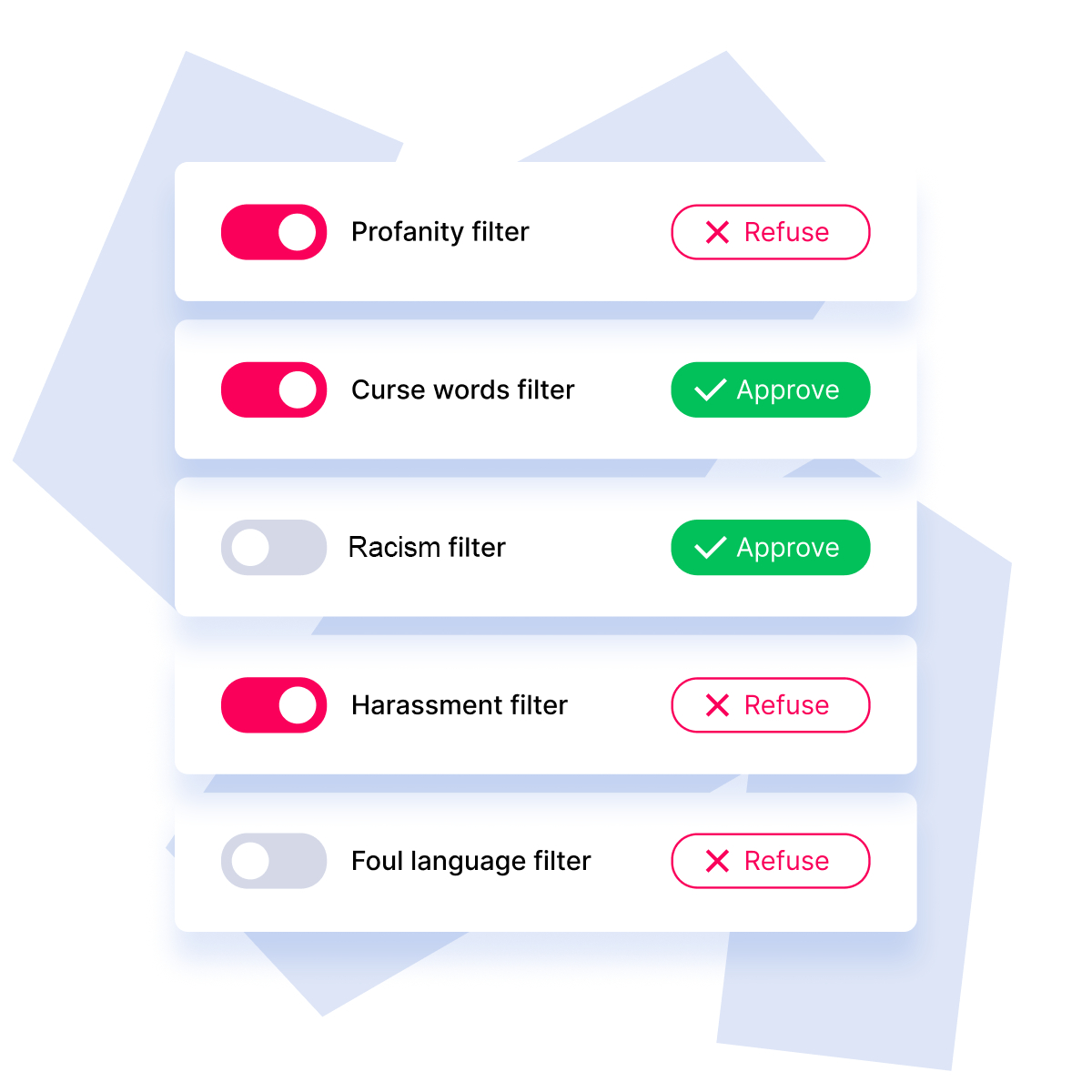Select the Profanity filter label
1092x1092 pixels.
440,232
